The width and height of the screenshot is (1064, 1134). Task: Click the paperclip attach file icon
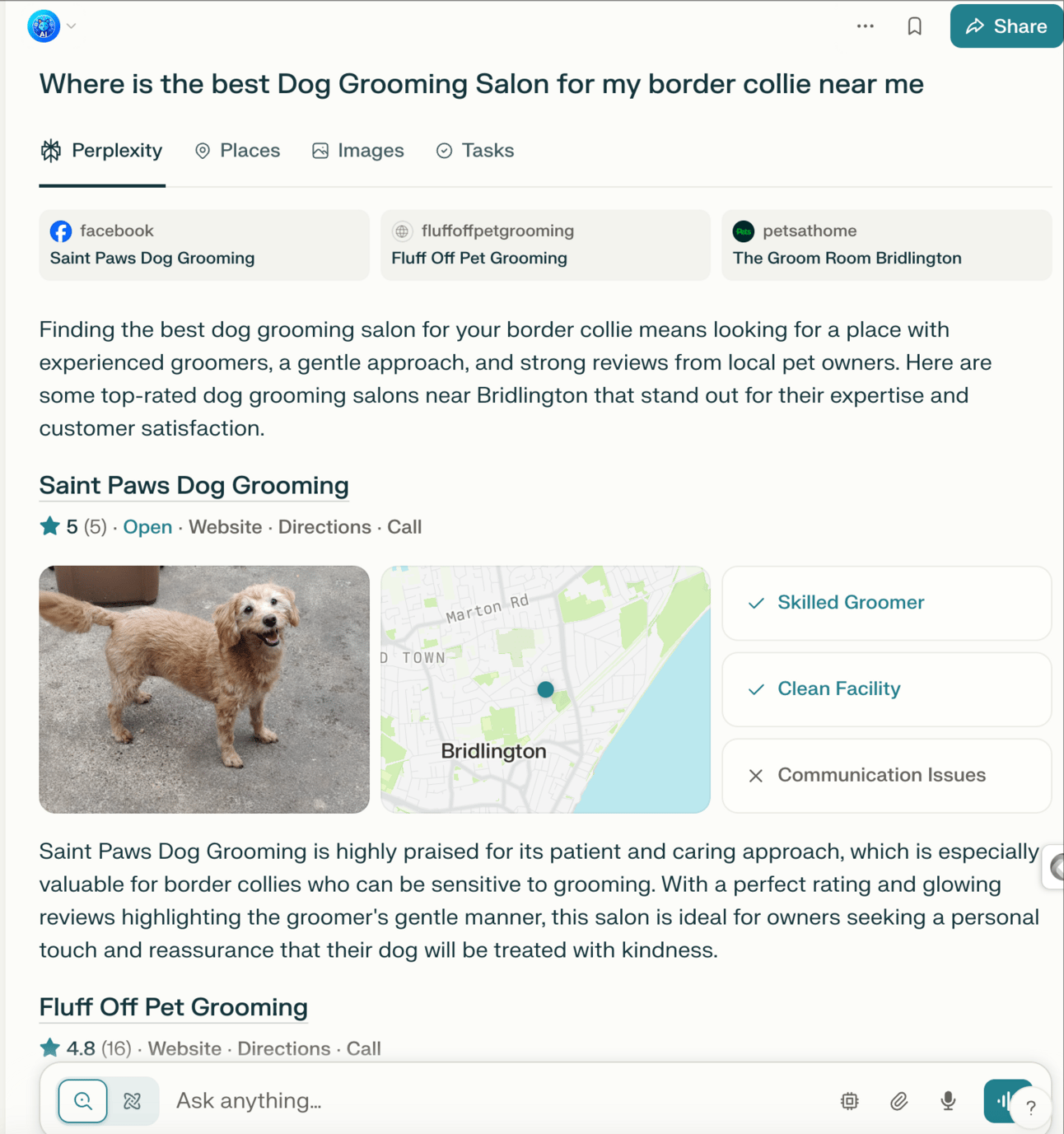point(898,1100)
